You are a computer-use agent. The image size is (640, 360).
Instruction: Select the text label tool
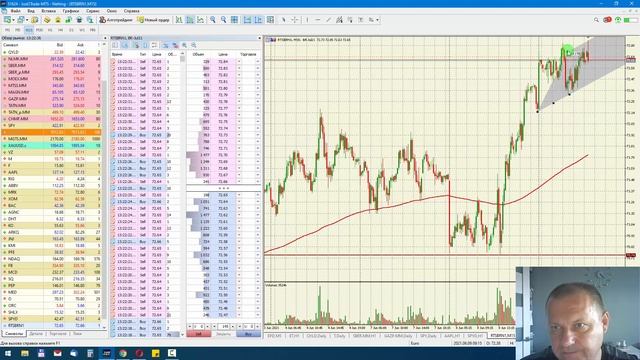[x=360, y=20]
